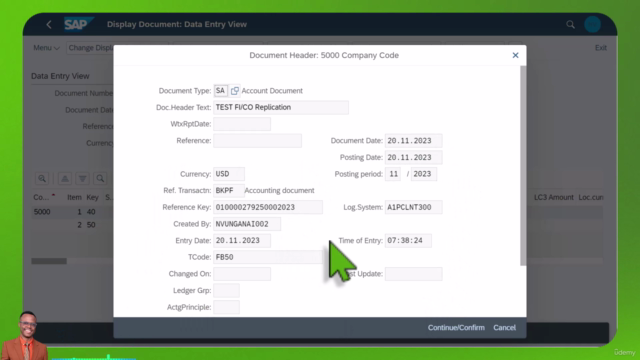Click the Ref. Transactn field BKPF
This screenshot has height=360, width=640.
229,191
